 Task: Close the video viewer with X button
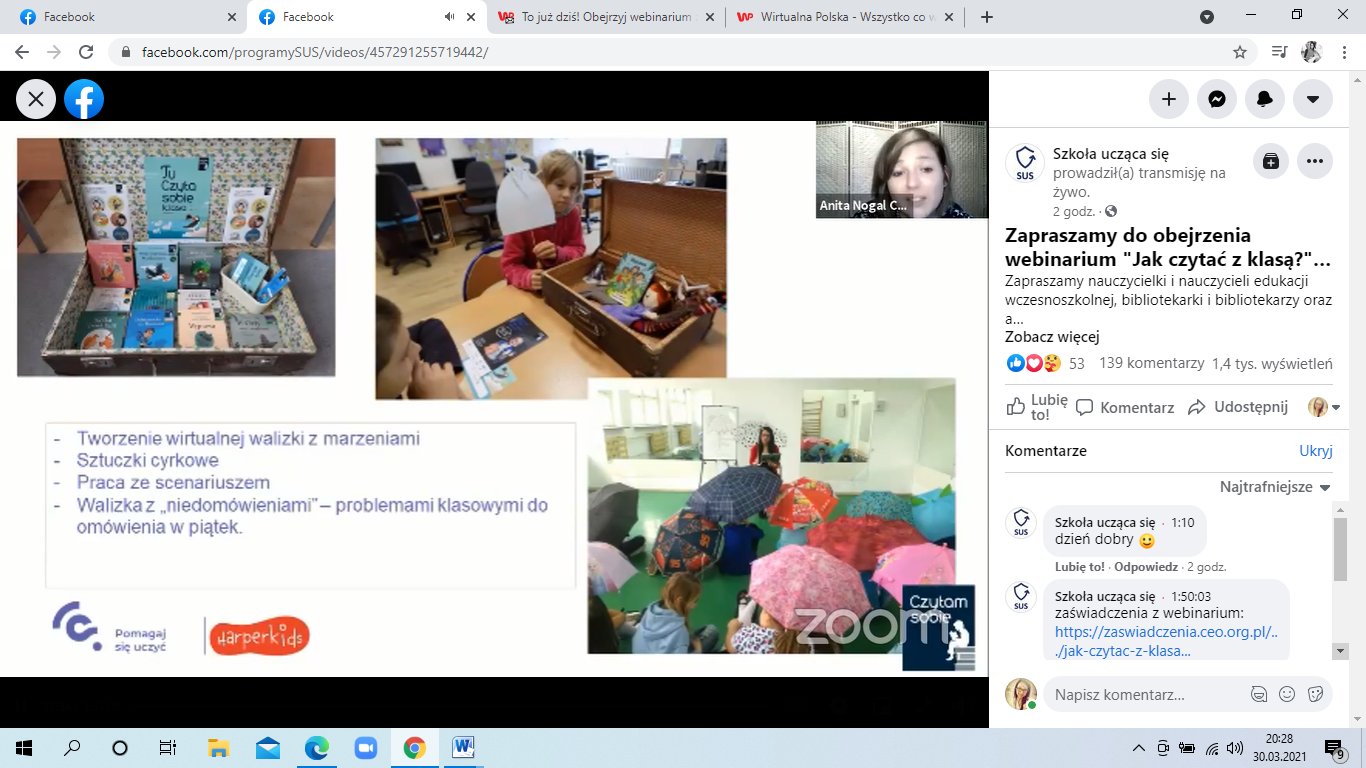tap(36, 99)
